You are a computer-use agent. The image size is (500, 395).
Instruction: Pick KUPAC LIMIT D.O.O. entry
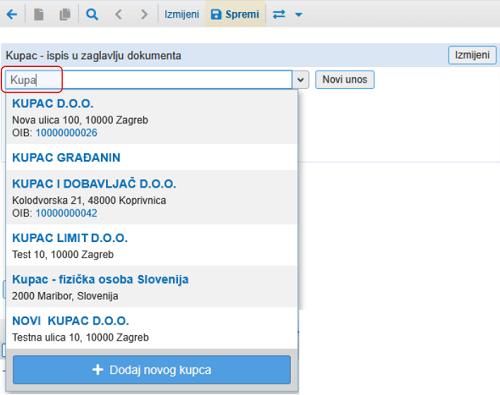151,245
